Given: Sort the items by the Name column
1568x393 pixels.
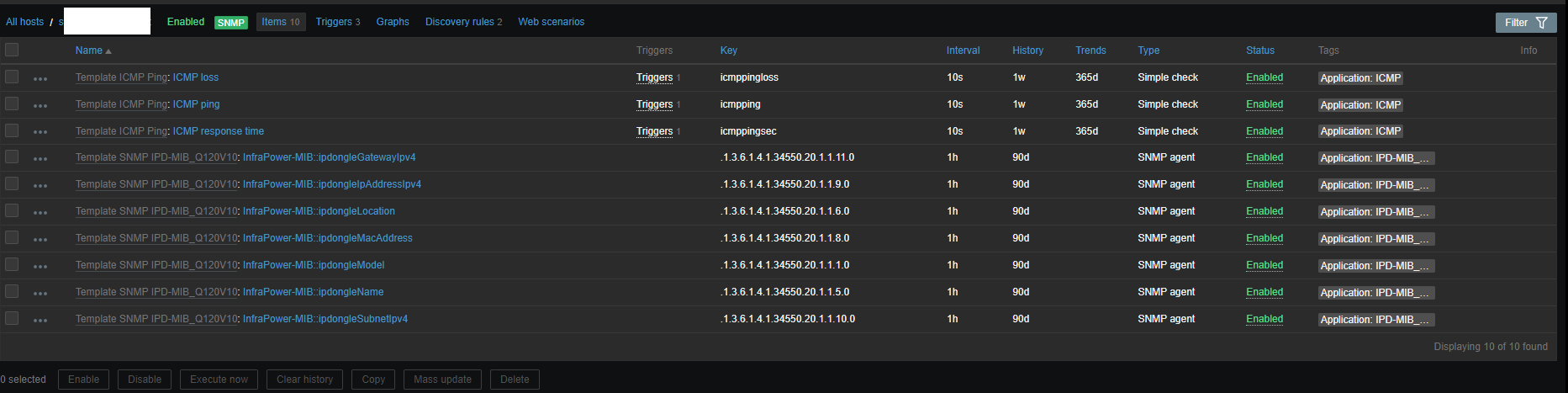Looking at the screenshot, I should (89, 50).
